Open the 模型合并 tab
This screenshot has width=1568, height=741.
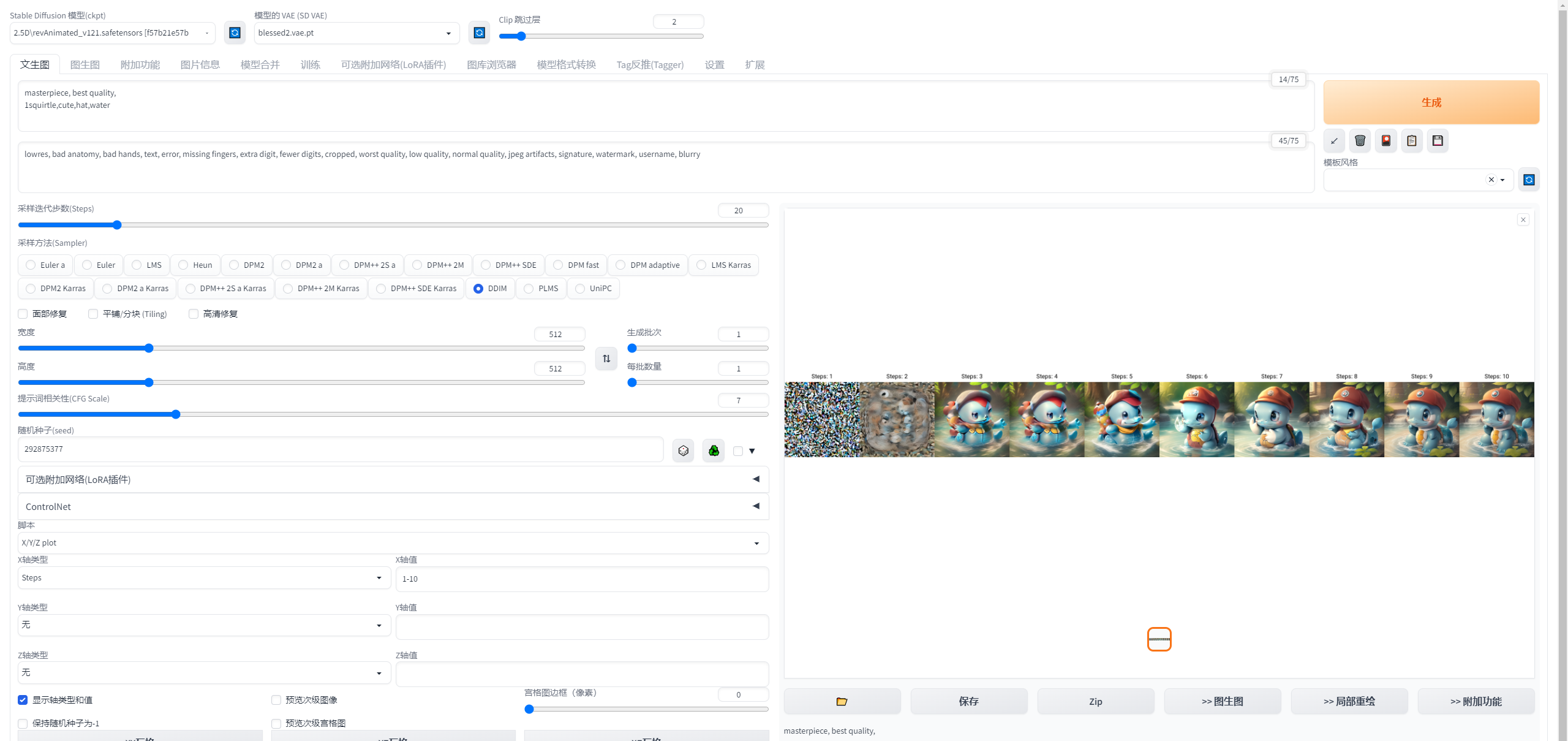(260, 64)
